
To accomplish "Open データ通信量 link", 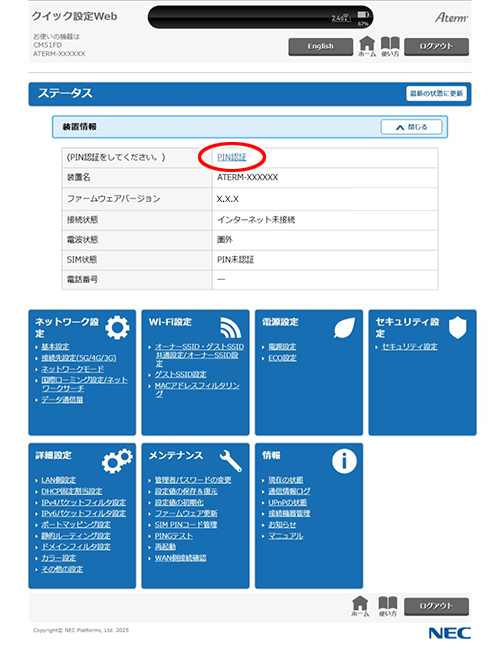I will (62, 400).
